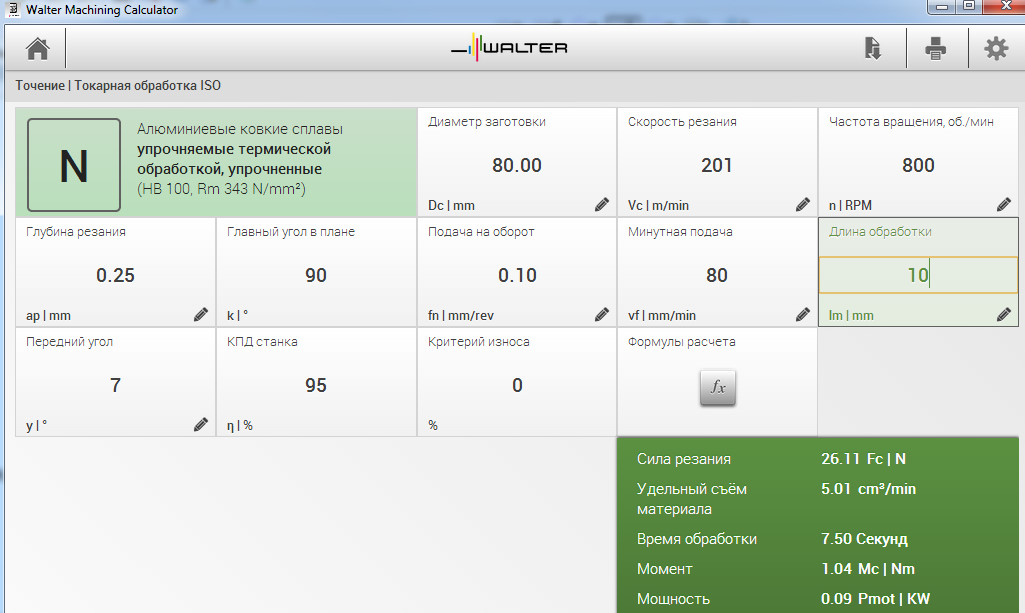Click the Диаметр заготовки label

pyautogui.click(x=487, y=122)
